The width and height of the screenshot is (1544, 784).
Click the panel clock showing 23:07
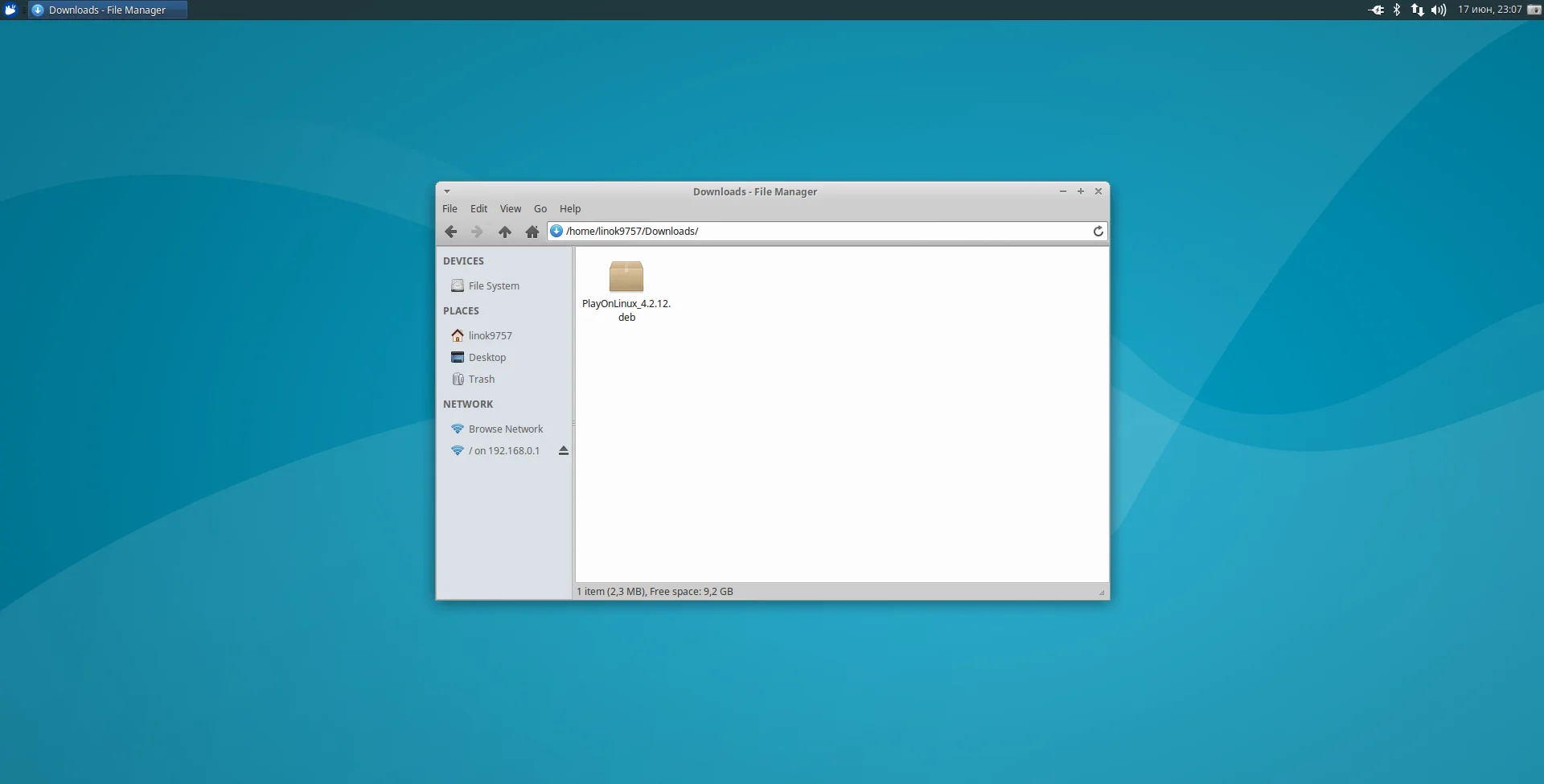click(x=1490, y=10)
